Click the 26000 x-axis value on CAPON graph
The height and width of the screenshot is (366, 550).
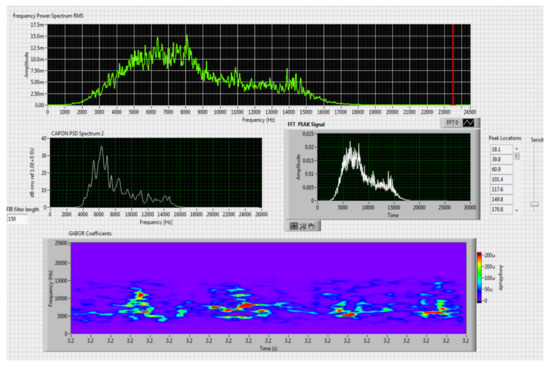[262, 214]
